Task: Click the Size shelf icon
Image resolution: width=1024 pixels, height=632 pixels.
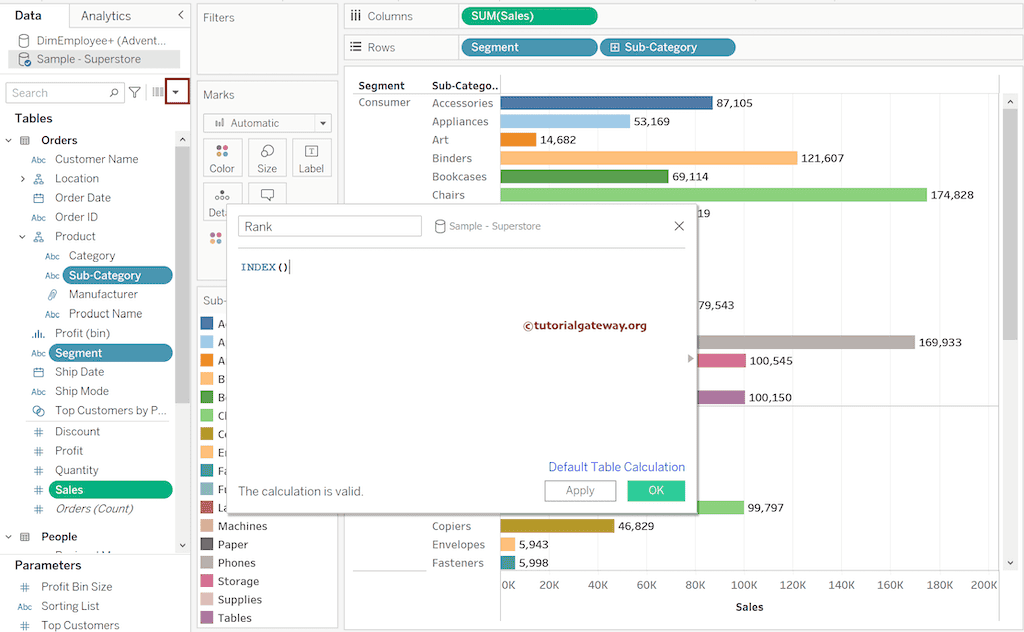Action: click(266, 157)
